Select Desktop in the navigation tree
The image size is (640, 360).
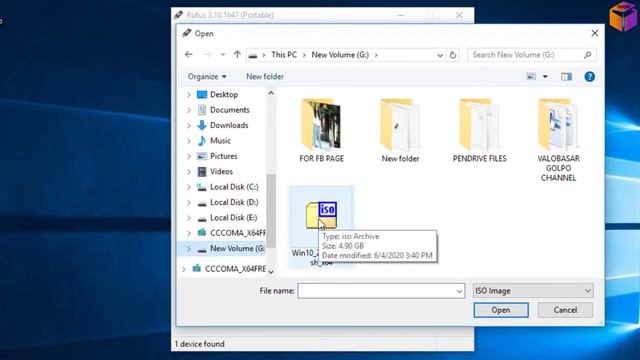click(x=224, y=95)
